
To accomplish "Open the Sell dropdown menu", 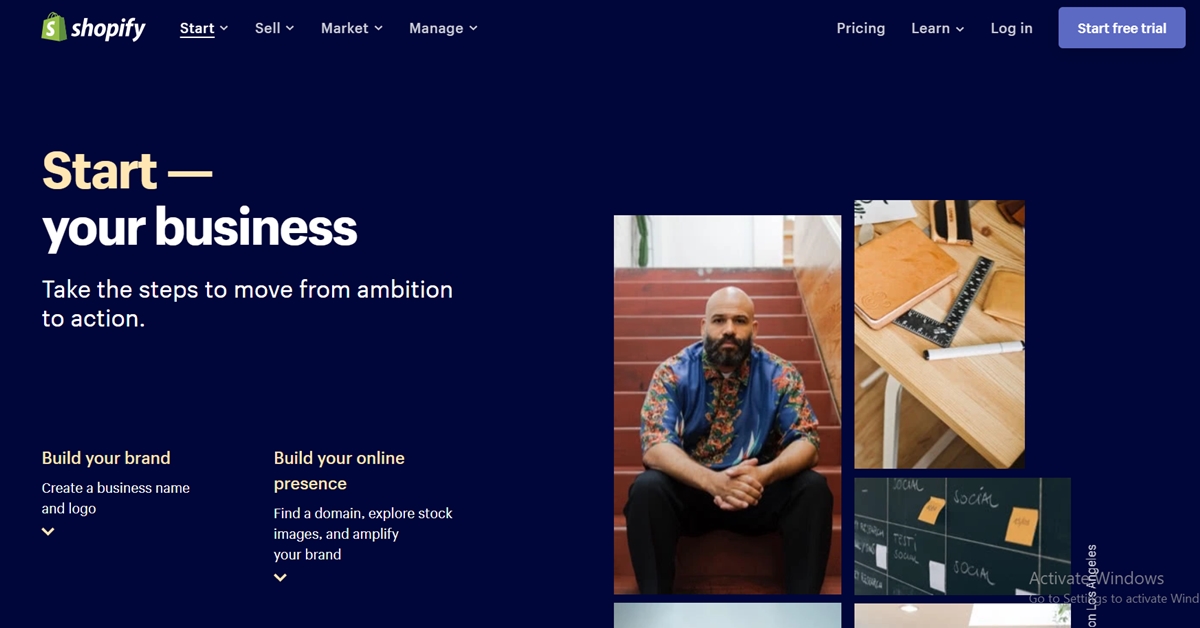I will pyautogui.click(x=274, y=28).
